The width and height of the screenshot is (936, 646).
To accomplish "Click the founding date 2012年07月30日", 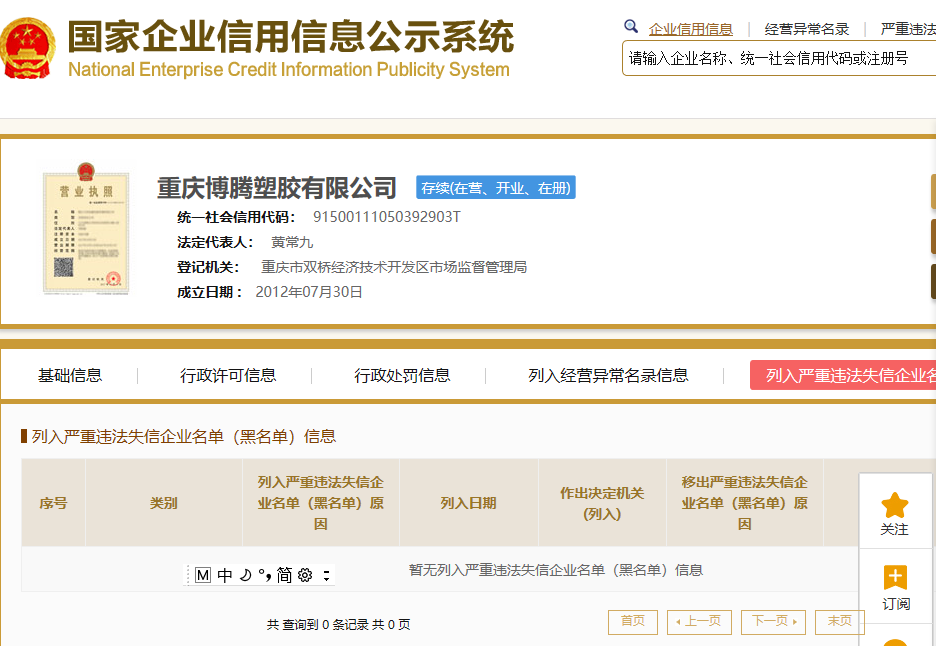I will [x=309, y=292].
